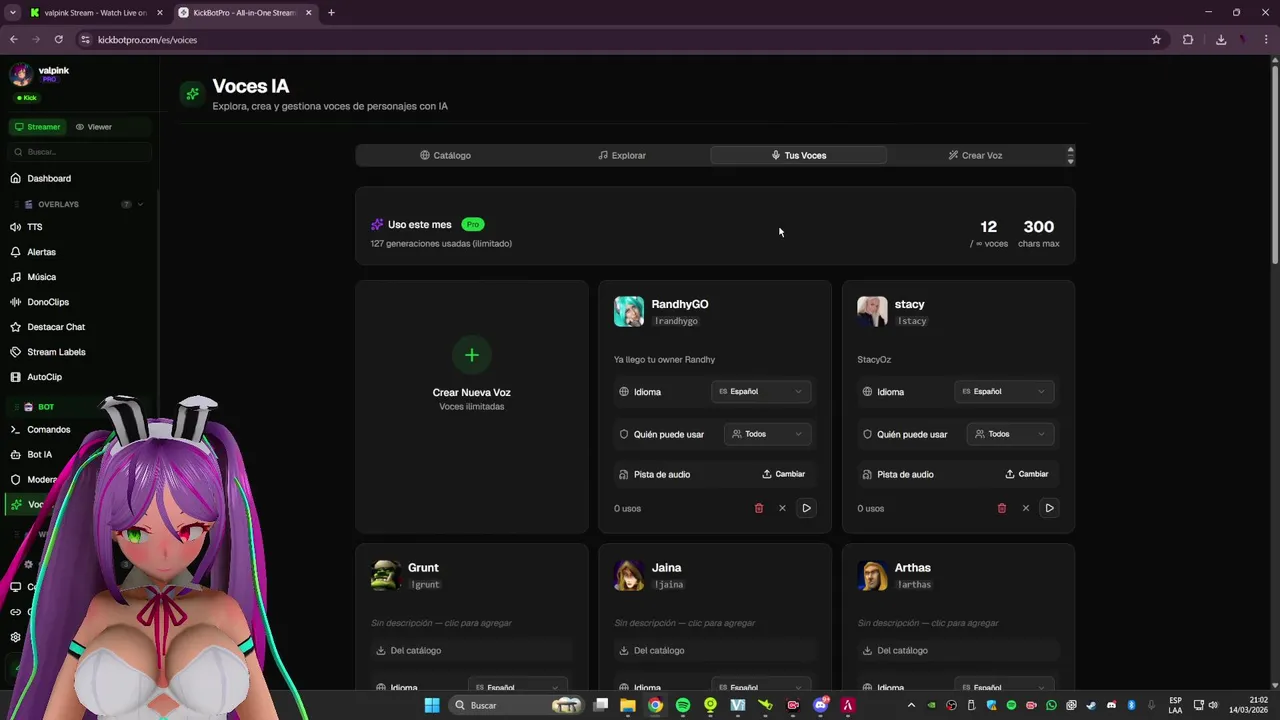Viewport: 1280px width, 720px height.
Task: Open RandhyGO Quién puede usar dropdown
Action: (x=767, y=434)
